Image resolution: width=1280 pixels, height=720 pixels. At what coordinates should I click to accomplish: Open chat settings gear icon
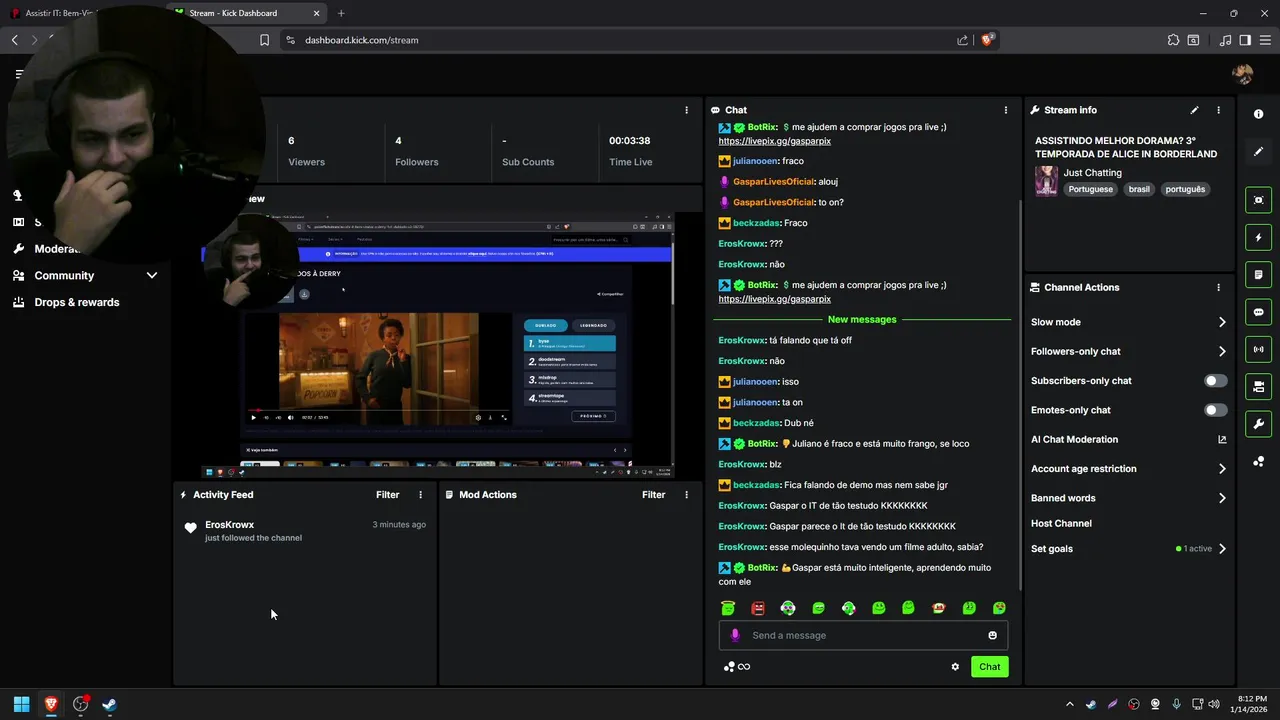(955, 667)
